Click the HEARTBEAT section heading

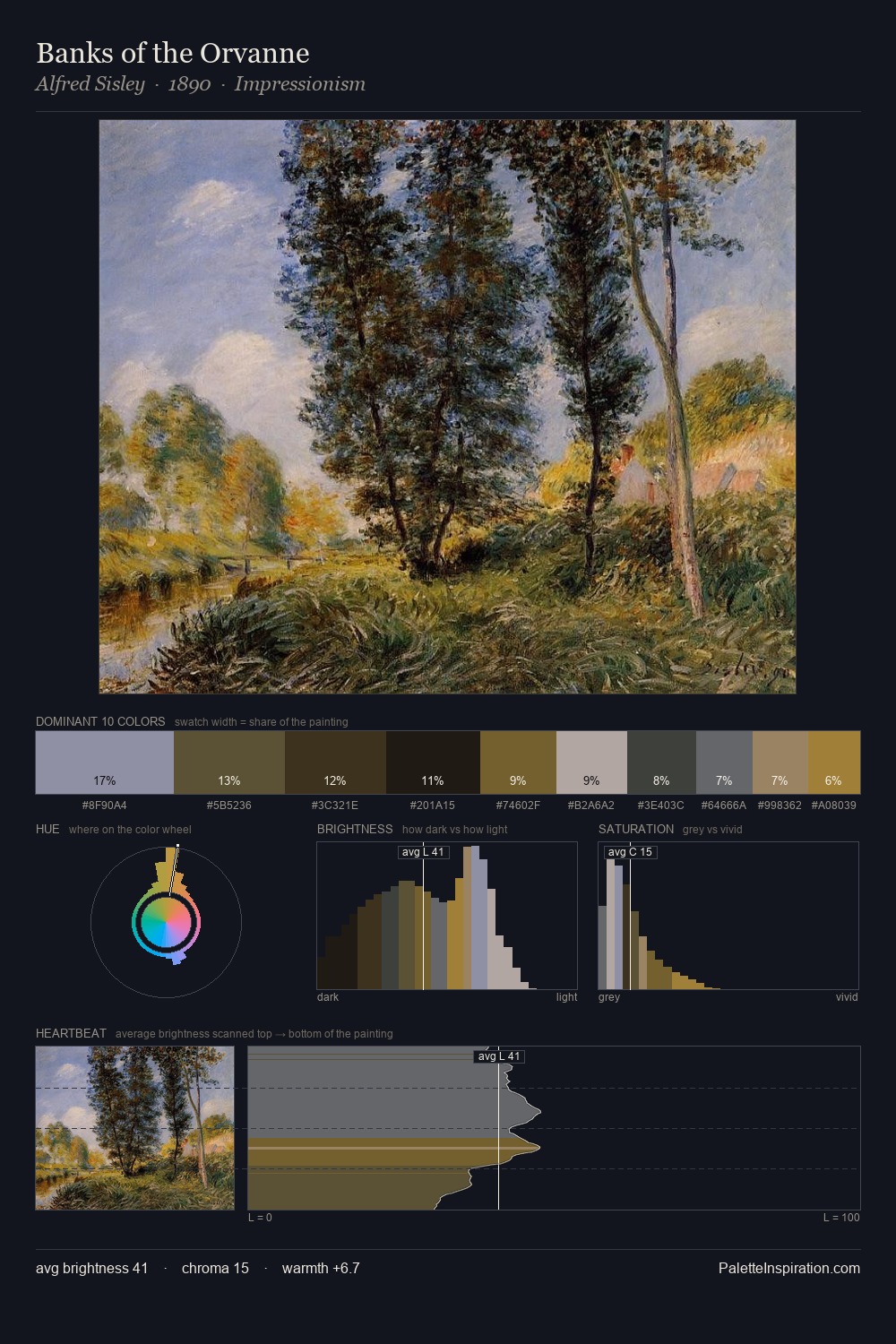71,1033
